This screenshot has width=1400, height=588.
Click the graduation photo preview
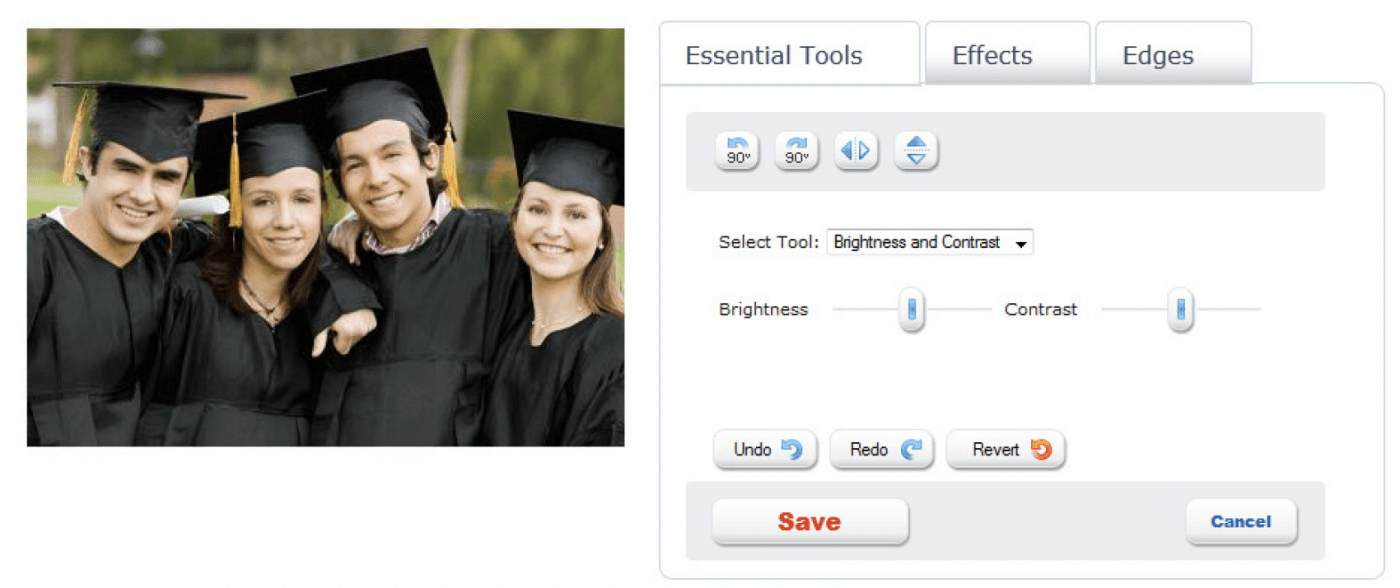pos(325,237)
